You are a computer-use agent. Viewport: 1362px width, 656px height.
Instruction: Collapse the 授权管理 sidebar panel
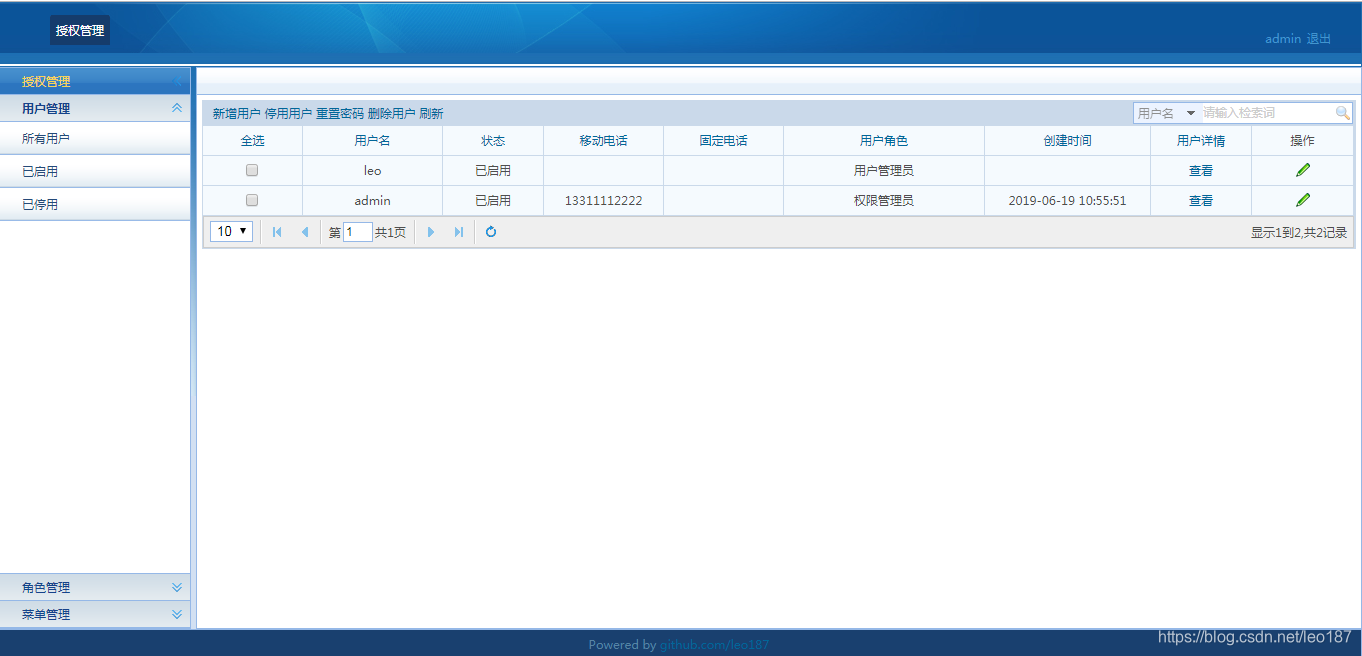[x=177, y=81]
